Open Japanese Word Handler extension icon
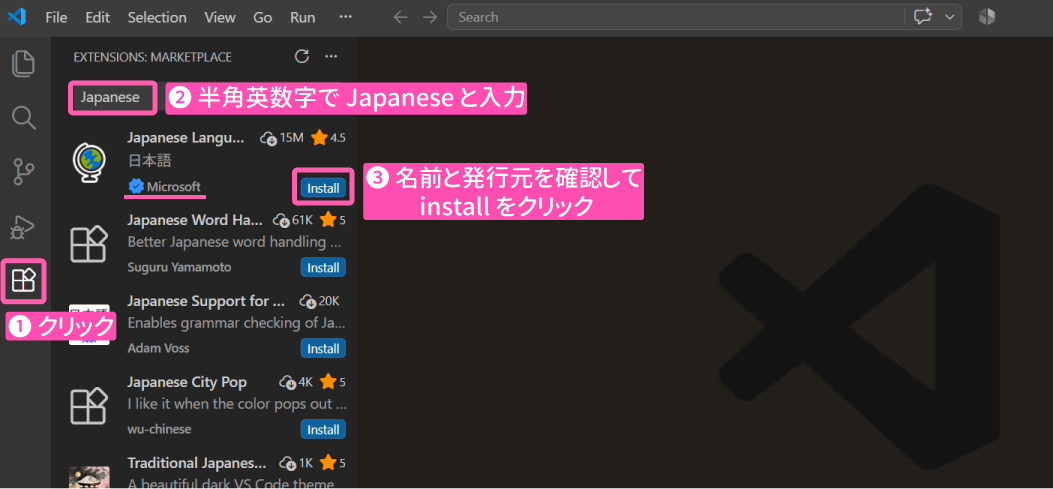This screenshot has width=1053, height=489. coord(90,244)
